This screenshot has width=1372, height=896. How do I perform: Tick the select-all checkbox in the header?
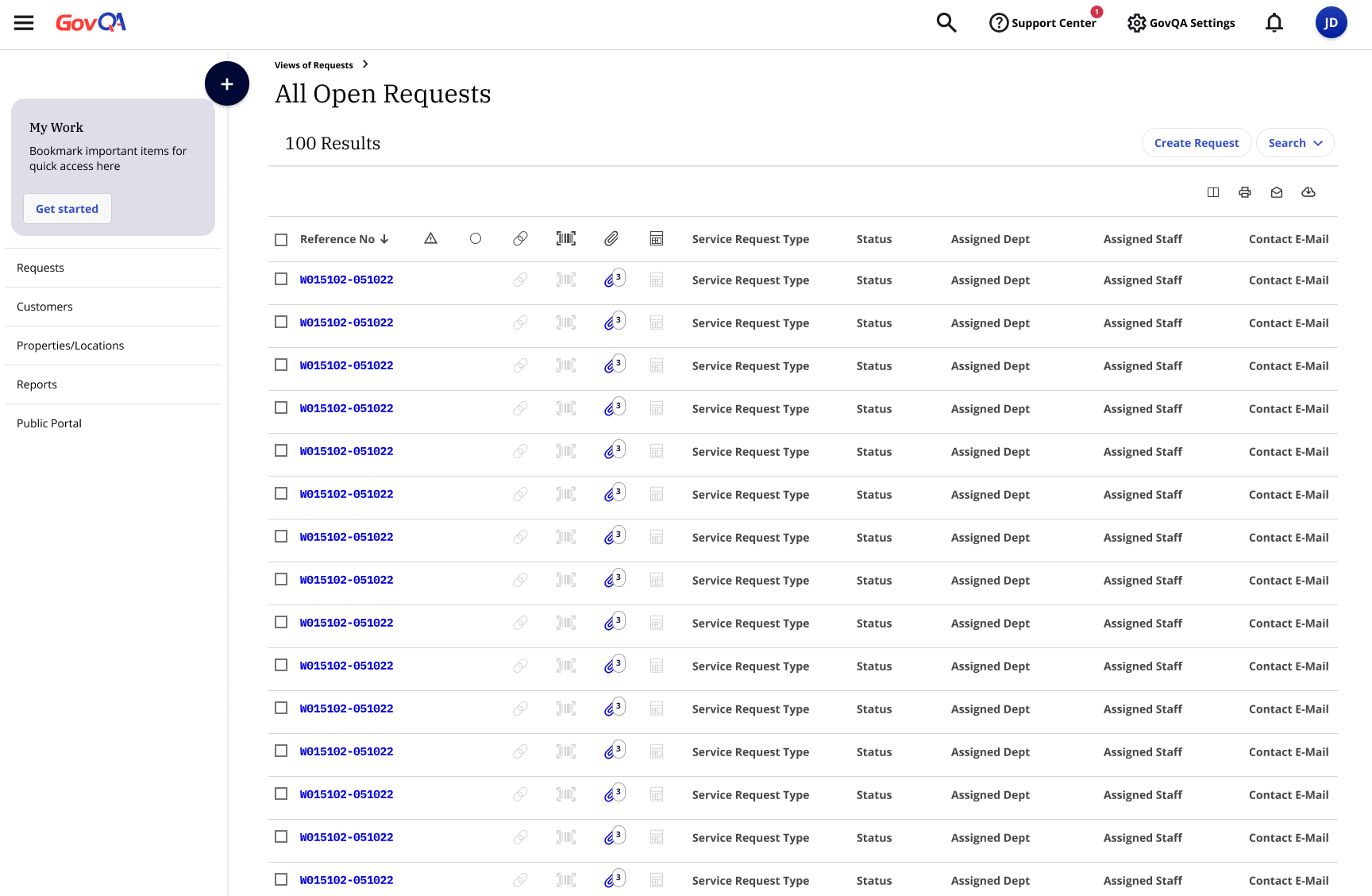pyautogui.click(x=281, y=240)
